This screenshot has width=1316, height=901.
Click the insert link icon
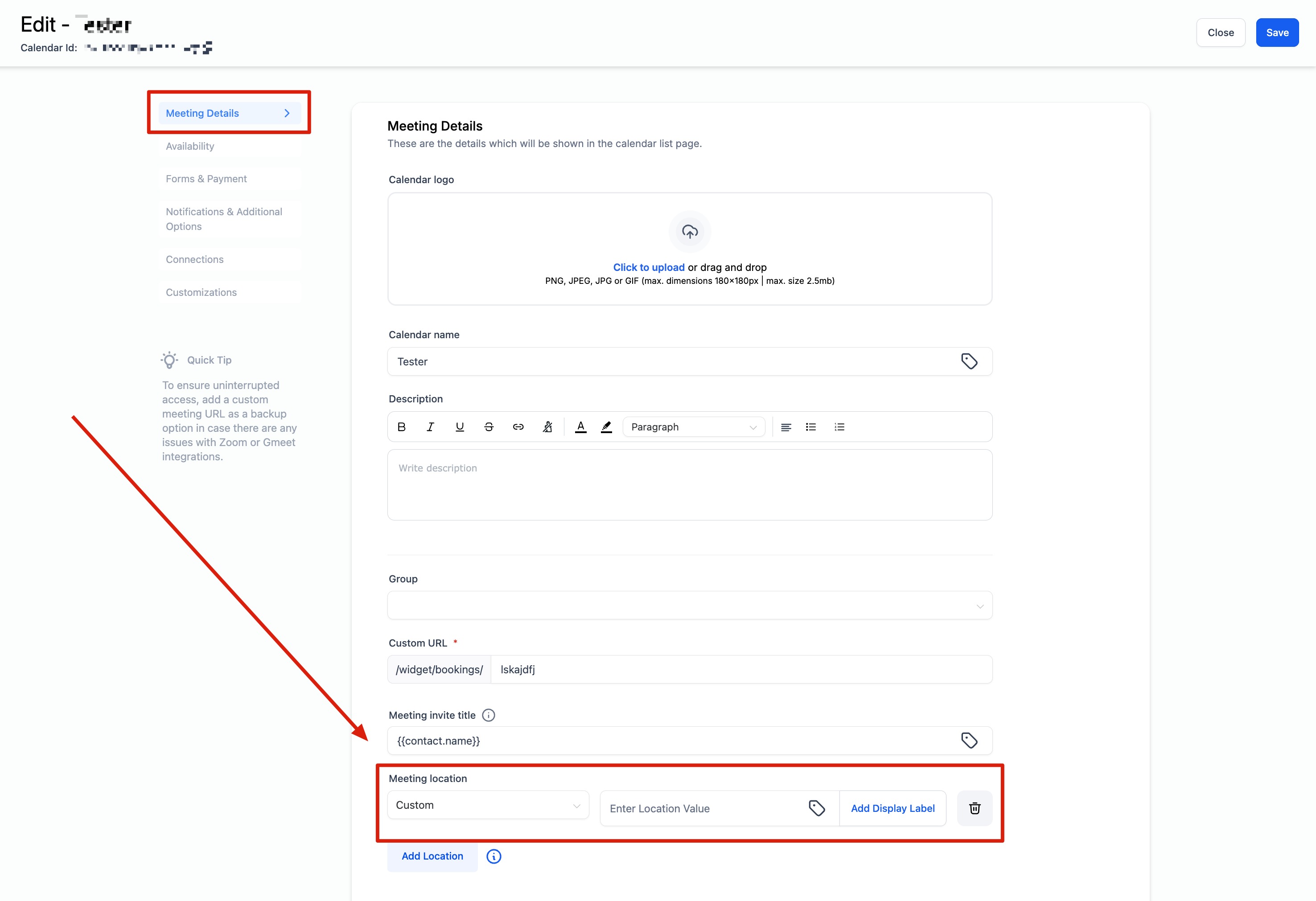tap(518, 427)
